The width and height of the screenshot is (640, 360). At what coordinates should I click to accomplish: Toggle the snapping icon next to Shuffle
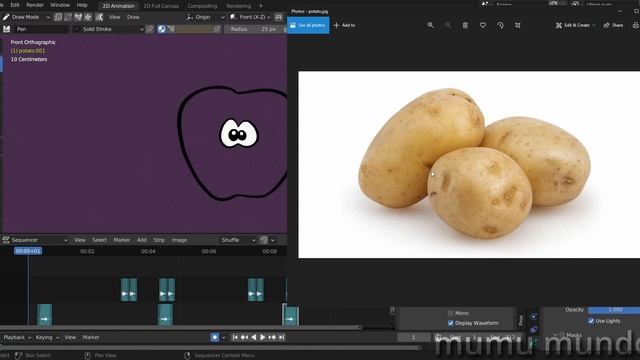click(x=264, y=240)
